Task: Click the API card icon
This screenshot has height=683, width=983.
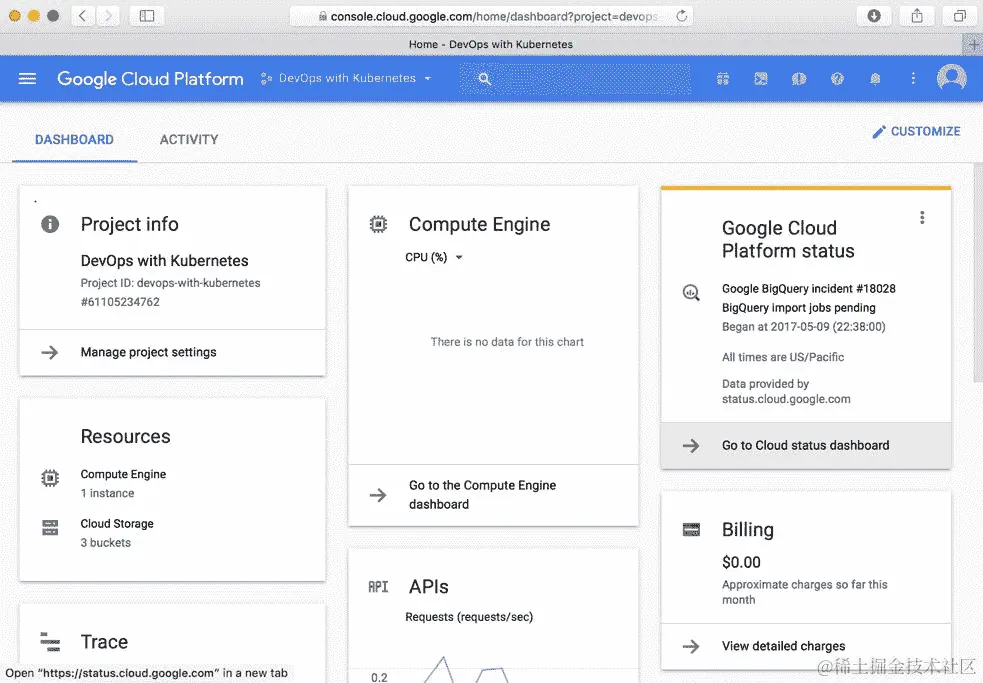Action: pyautogui.click(x=378, y=586)
